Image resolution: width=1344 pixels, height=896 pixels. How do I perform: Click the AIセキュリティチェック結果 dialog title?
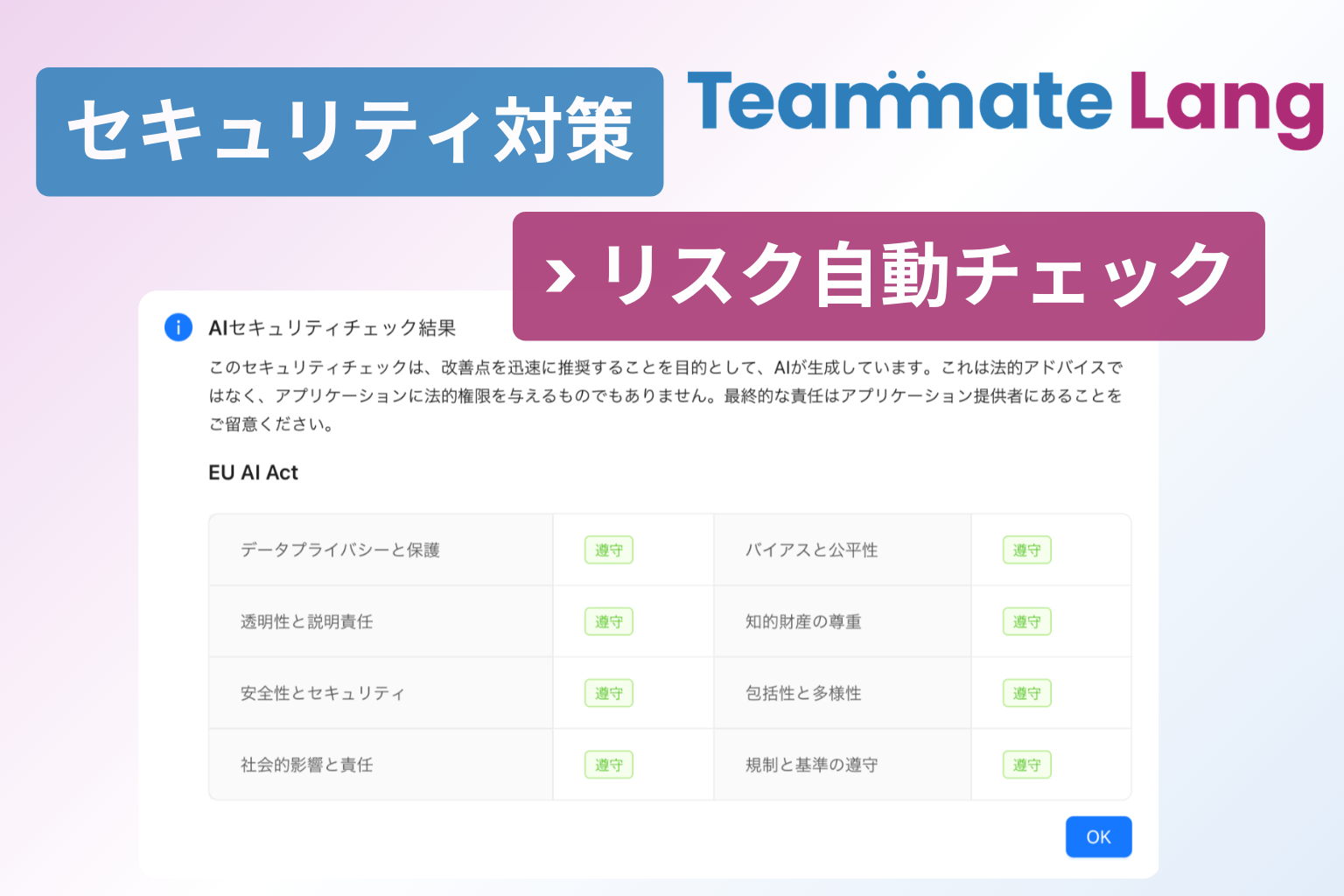332,328
